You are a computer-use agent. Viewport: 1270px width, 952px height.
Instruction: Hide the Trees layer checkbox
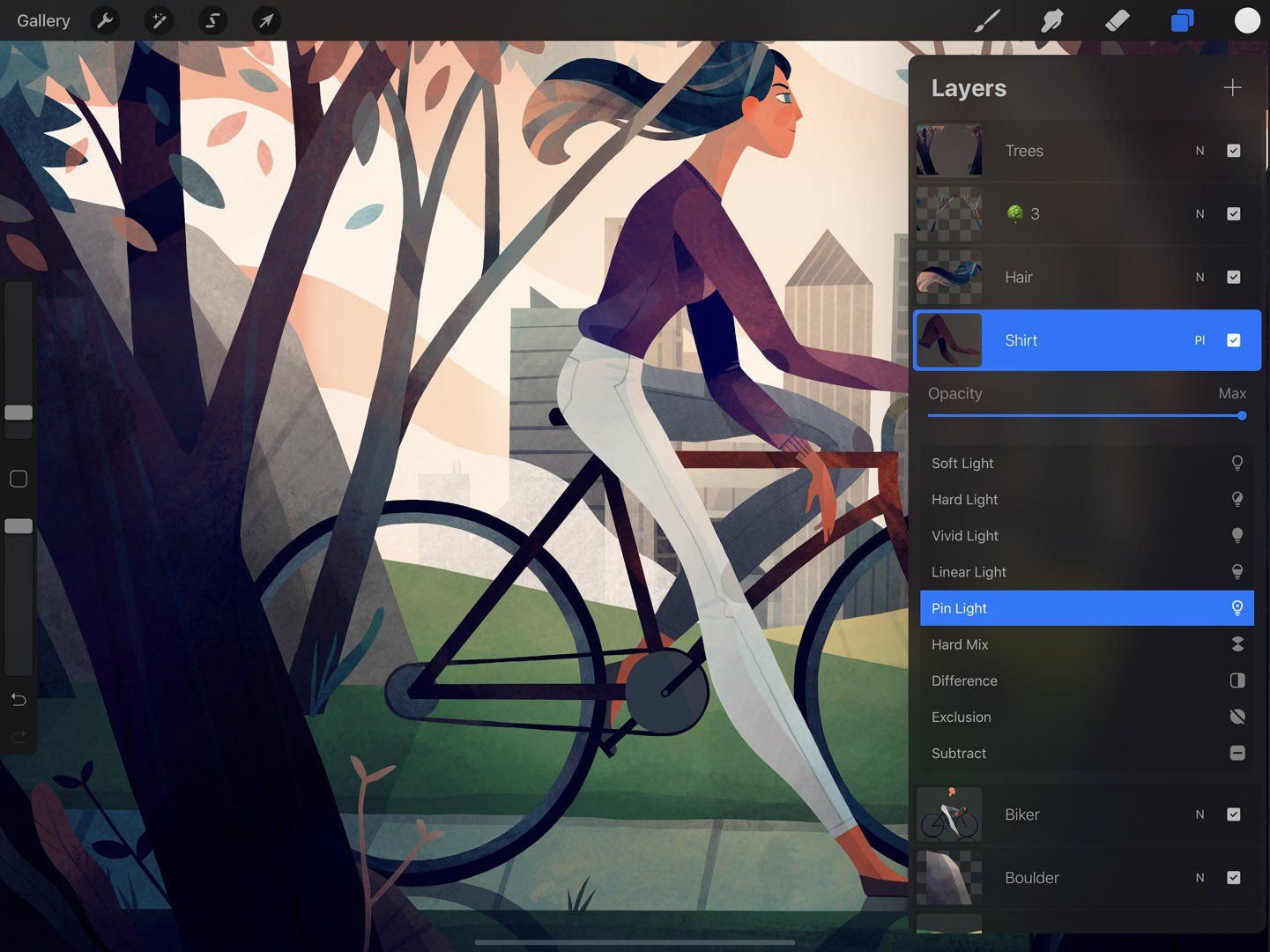(x=1234, y=151)
